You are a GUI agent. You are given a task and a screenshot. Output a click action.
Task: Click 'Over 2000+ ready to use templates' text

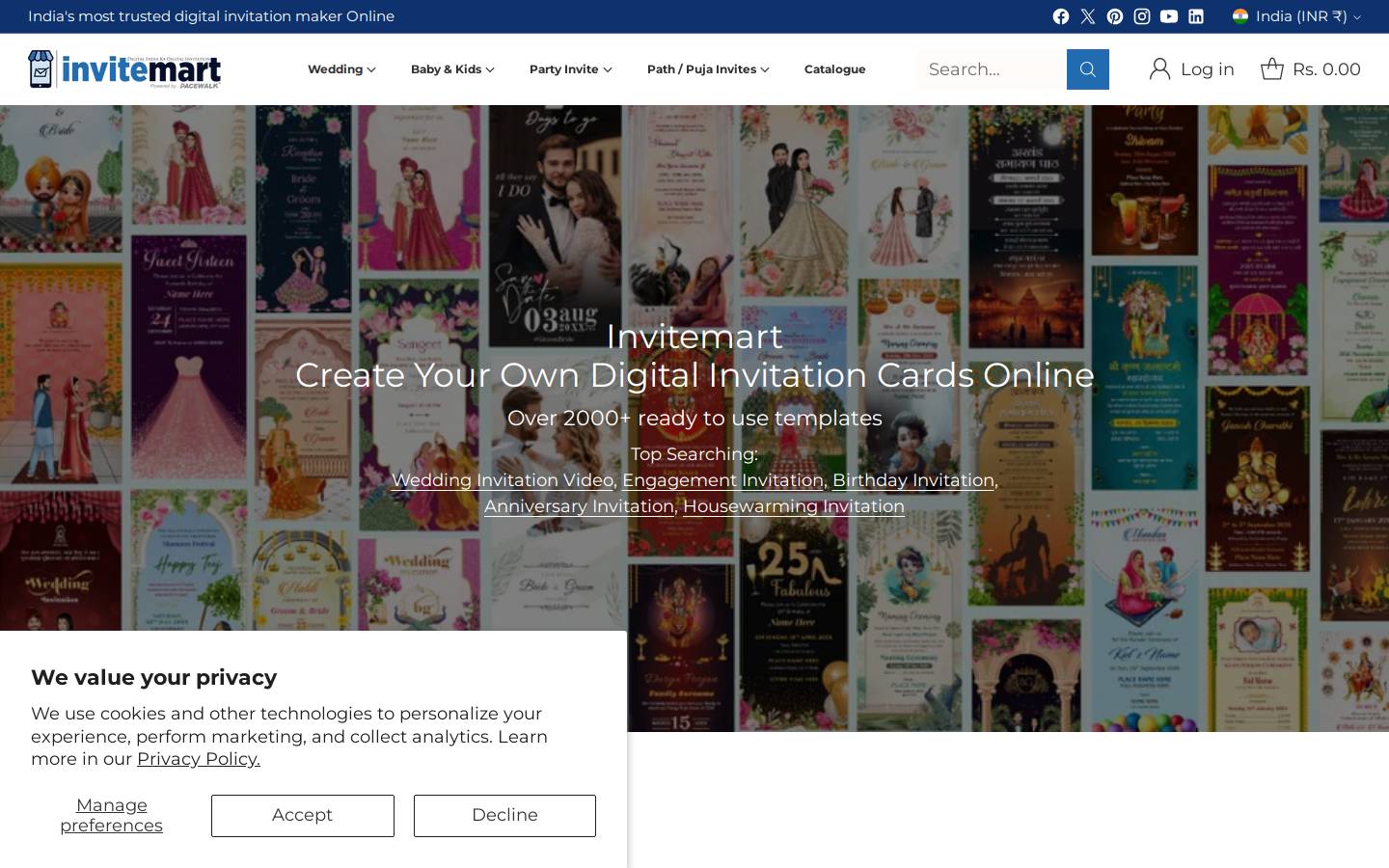tap(694, 419)
